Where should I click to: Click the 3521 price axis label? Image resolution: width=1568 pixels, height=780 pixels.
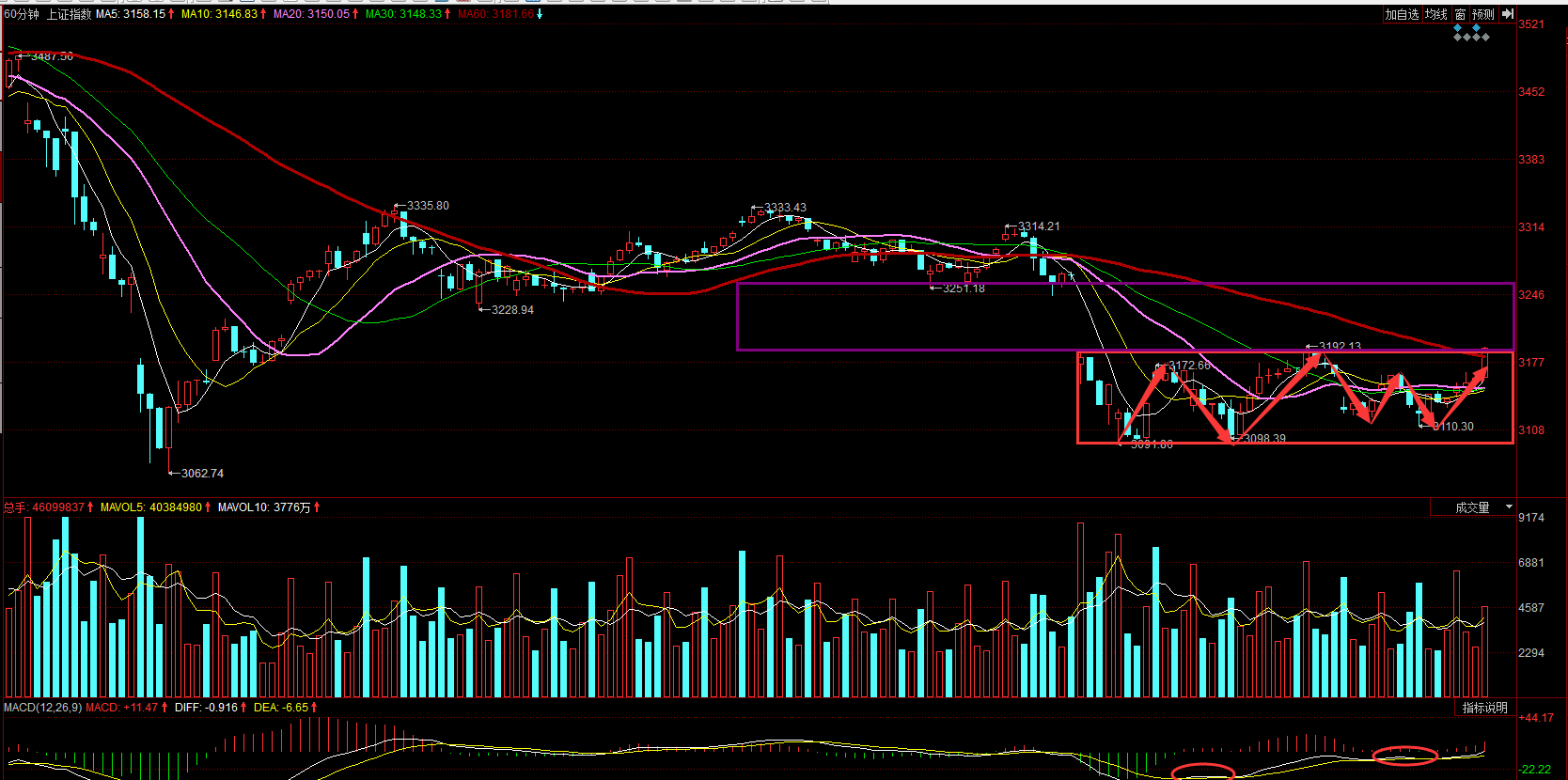click(x=1531, y=24)
